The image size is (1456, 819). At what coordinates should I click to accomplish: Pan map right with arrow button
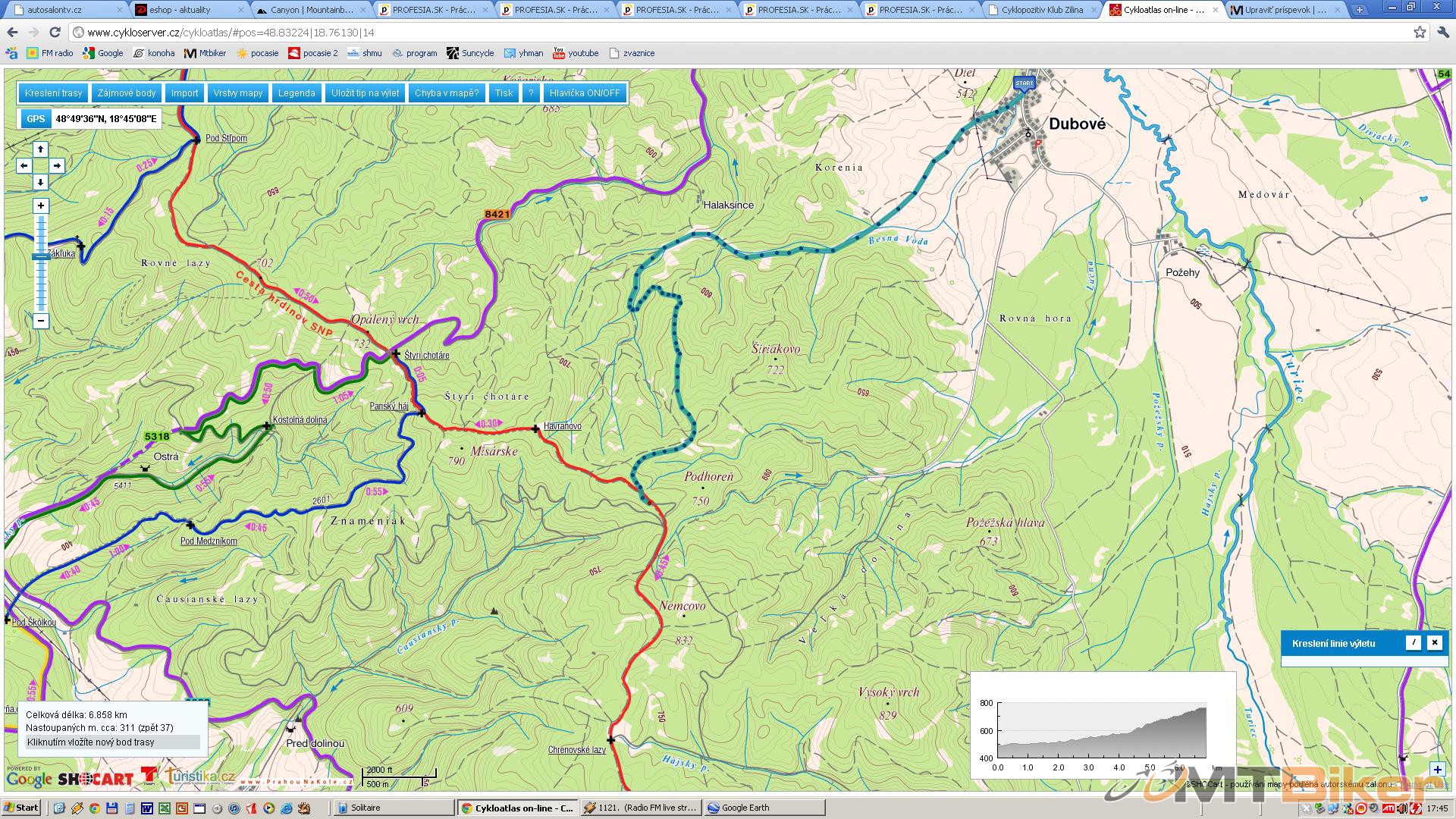[57, 165]
